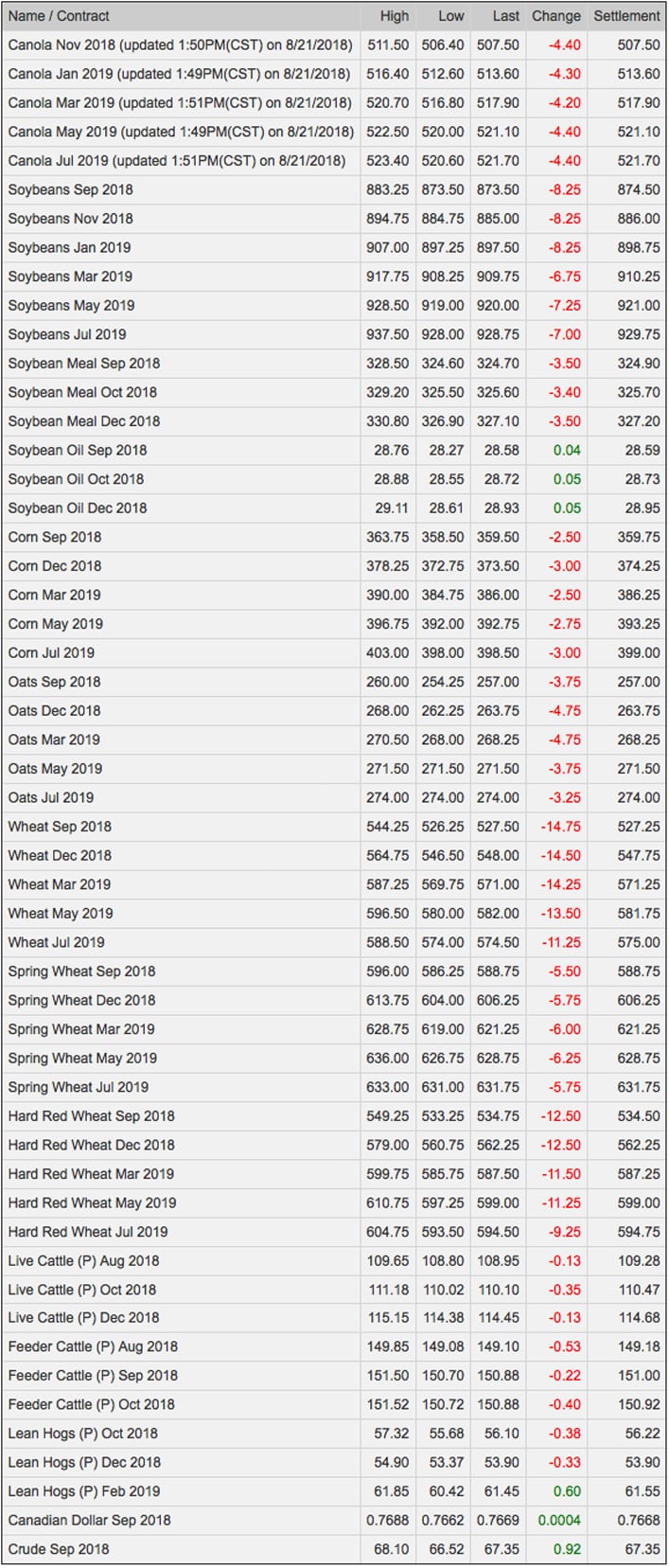
Task: Click the Soybean Meal Oct 2018 row
Action: click(x=334, y=392)
